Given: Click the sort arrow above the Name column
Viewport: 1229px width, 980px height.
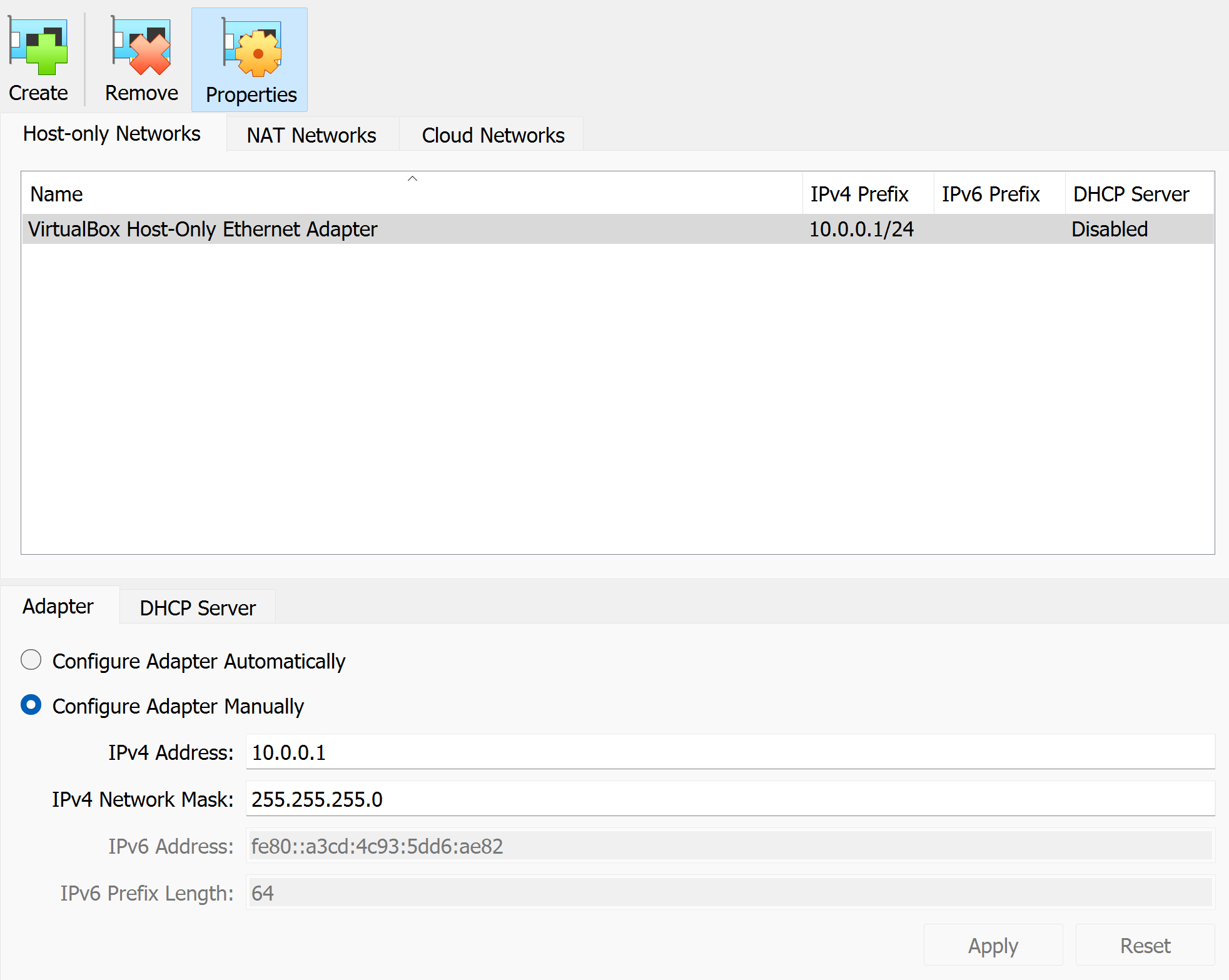Looking at the screenshot, I should (412, 179).
